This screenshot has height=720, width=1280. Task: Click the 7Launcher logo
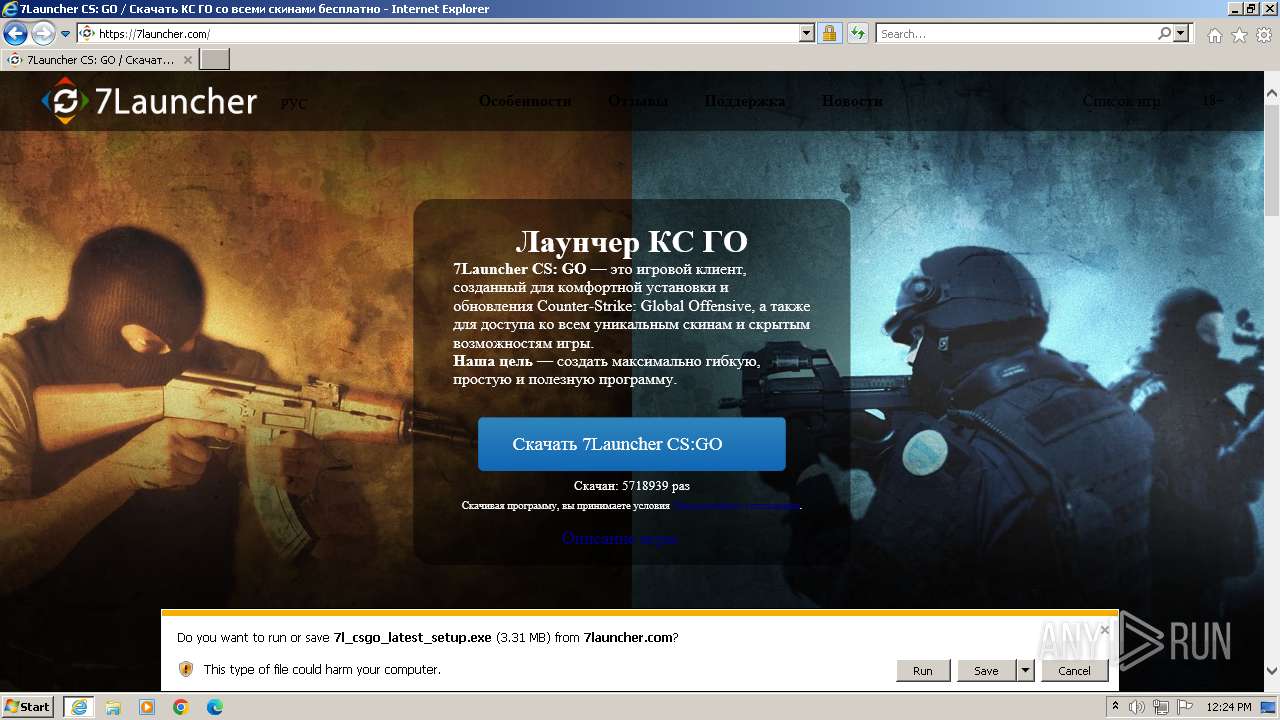[150, 101]
